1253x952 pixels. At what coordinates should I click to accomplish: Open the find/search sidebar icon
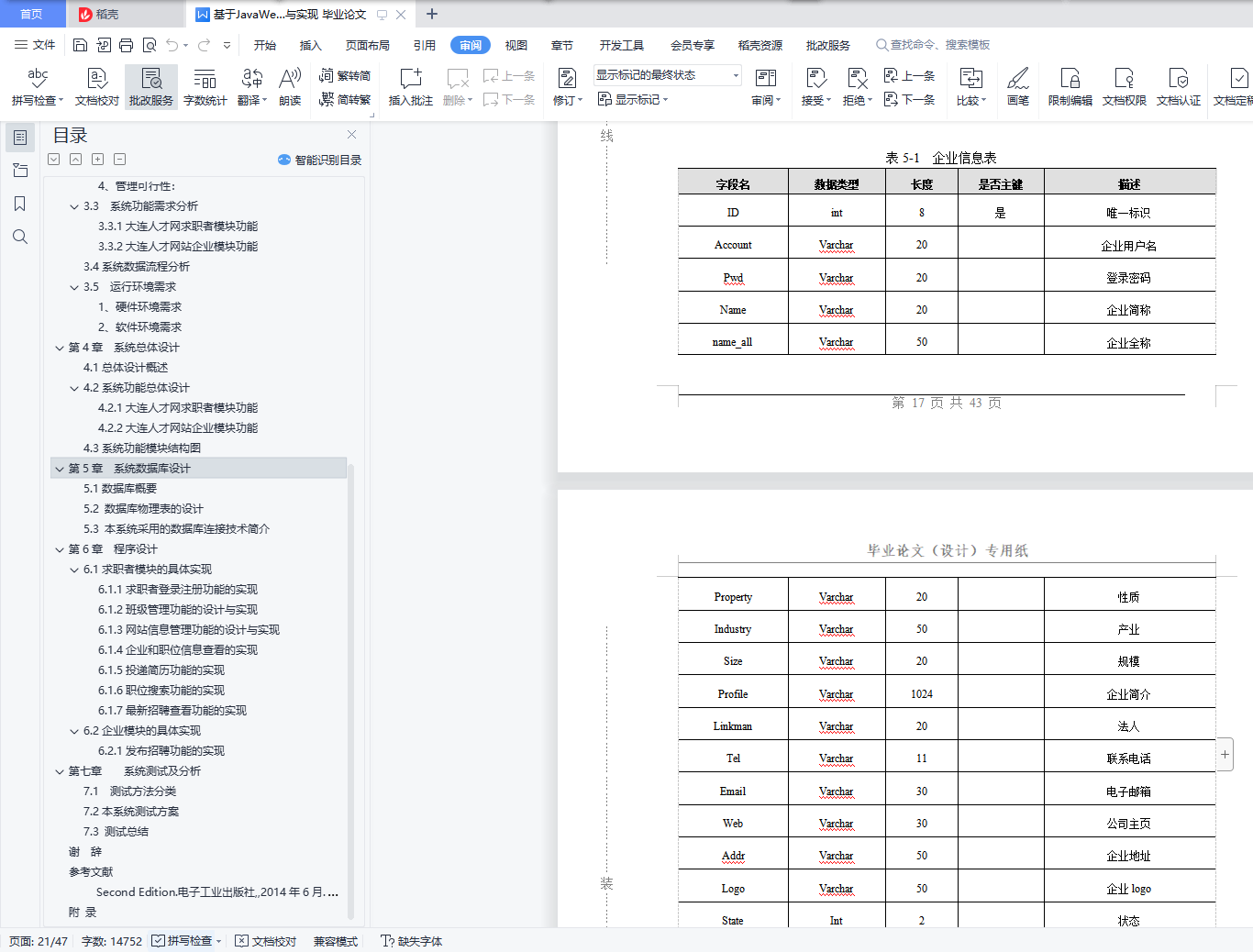pyautogui.click(x=20, y=237)
